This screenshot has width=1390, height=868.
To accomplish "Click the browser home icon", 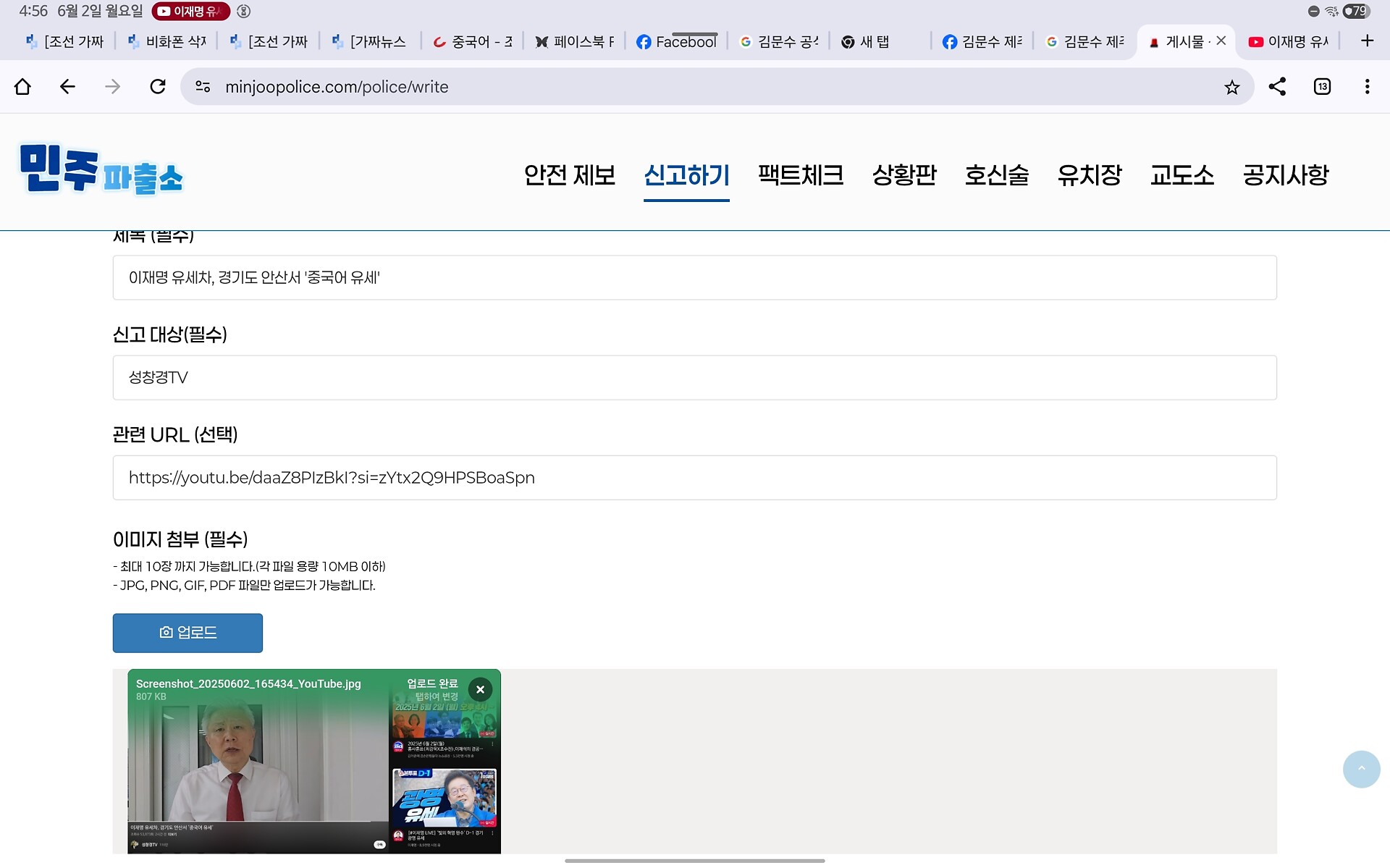I will tap(22, 87).
